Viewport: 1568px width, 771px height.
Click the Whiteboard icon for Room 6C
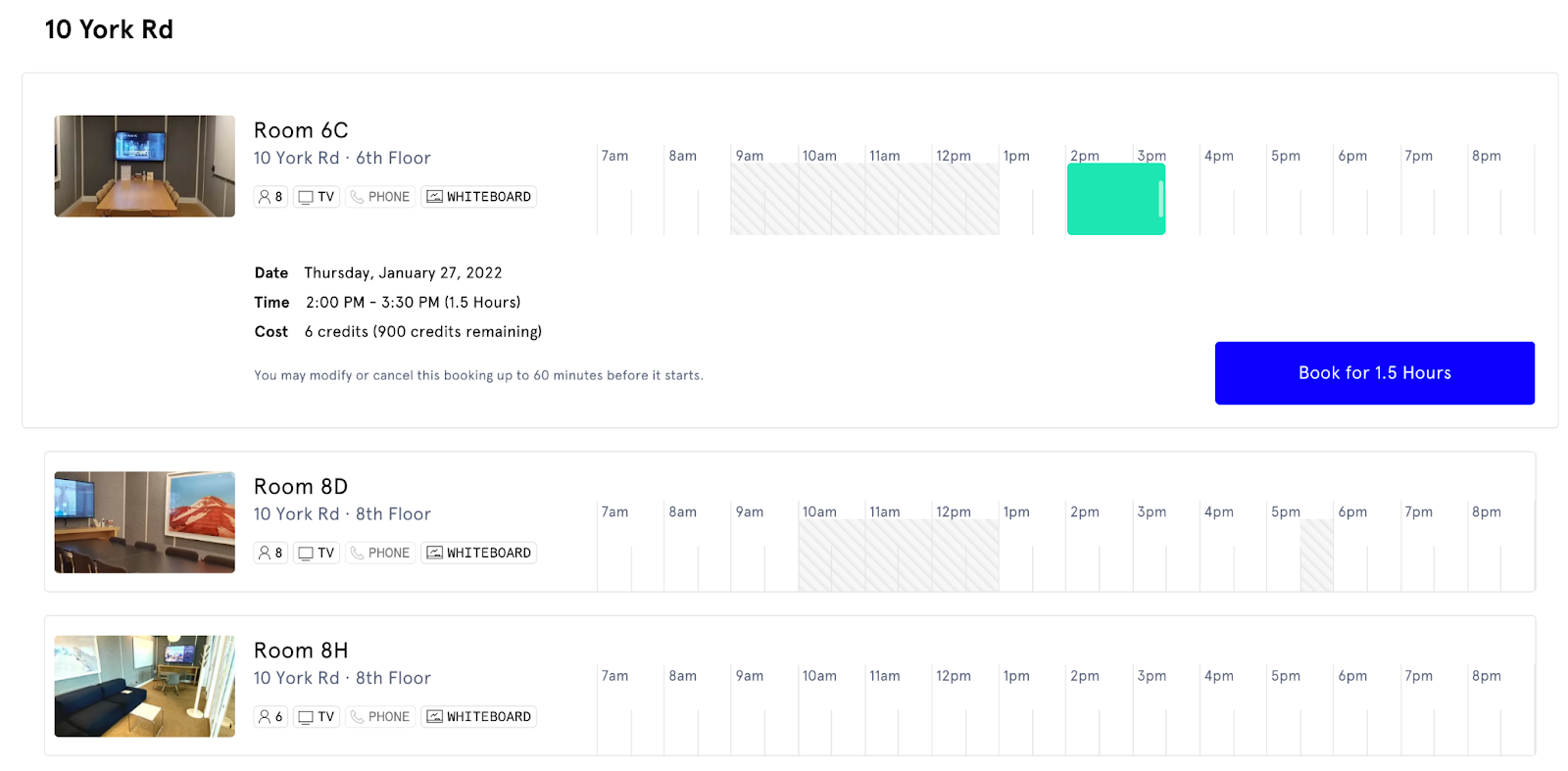click(434, 197)
